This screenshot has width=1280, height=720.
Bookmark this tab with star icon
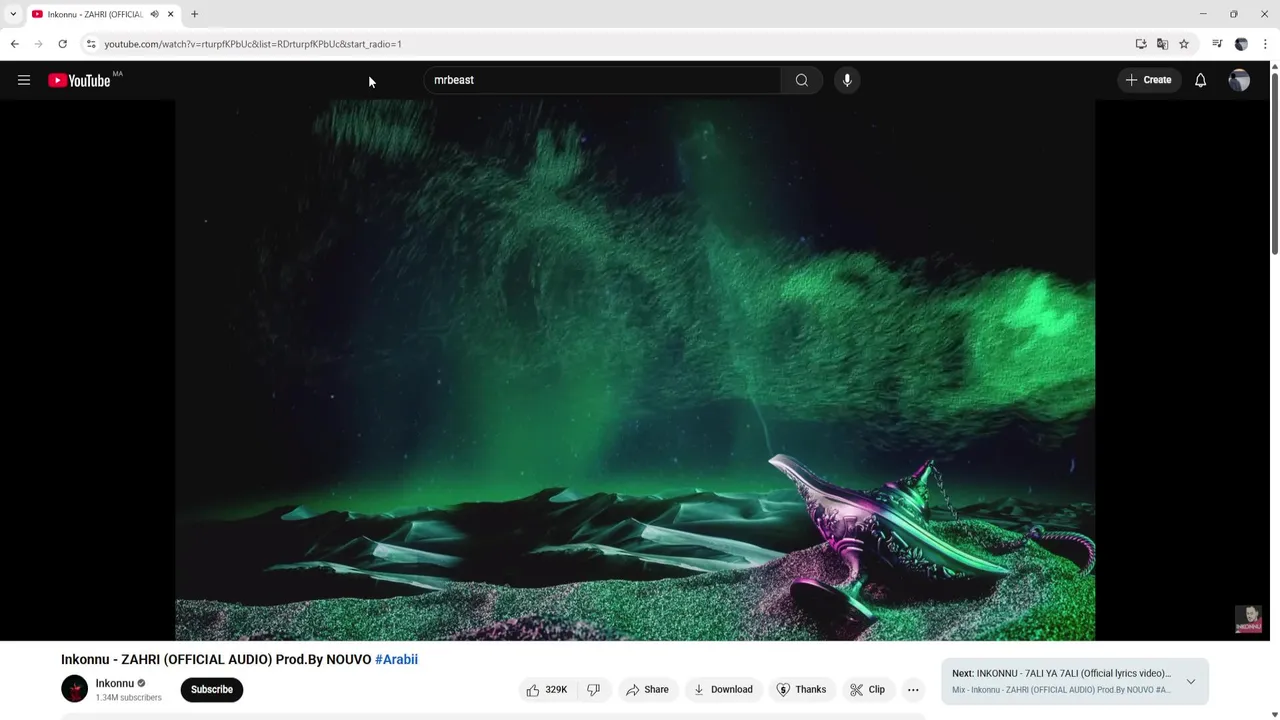pos(1184,44)
